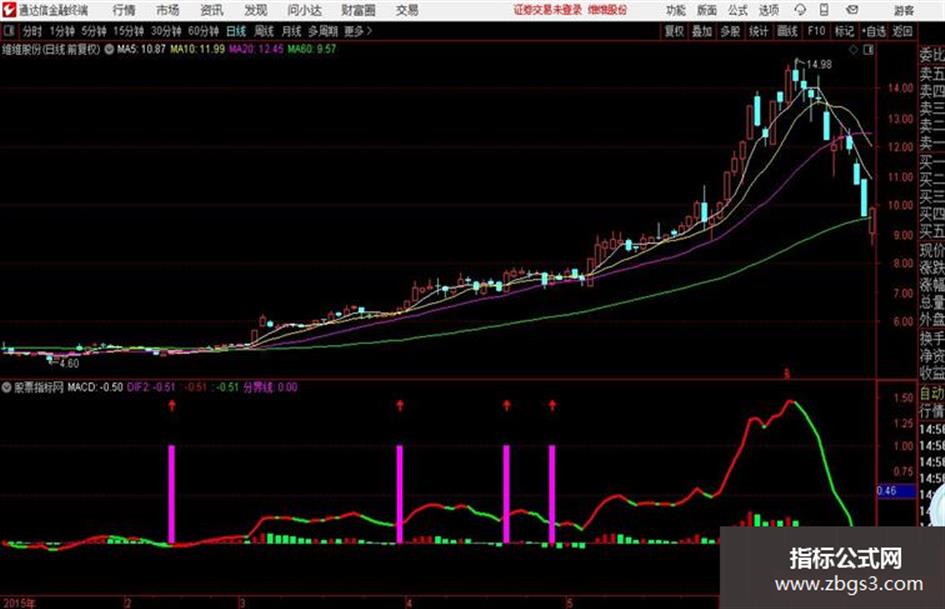The height and width of the screenshot is (609, 945).
Task: Open the message envelope icon
Action: [852, 10]
